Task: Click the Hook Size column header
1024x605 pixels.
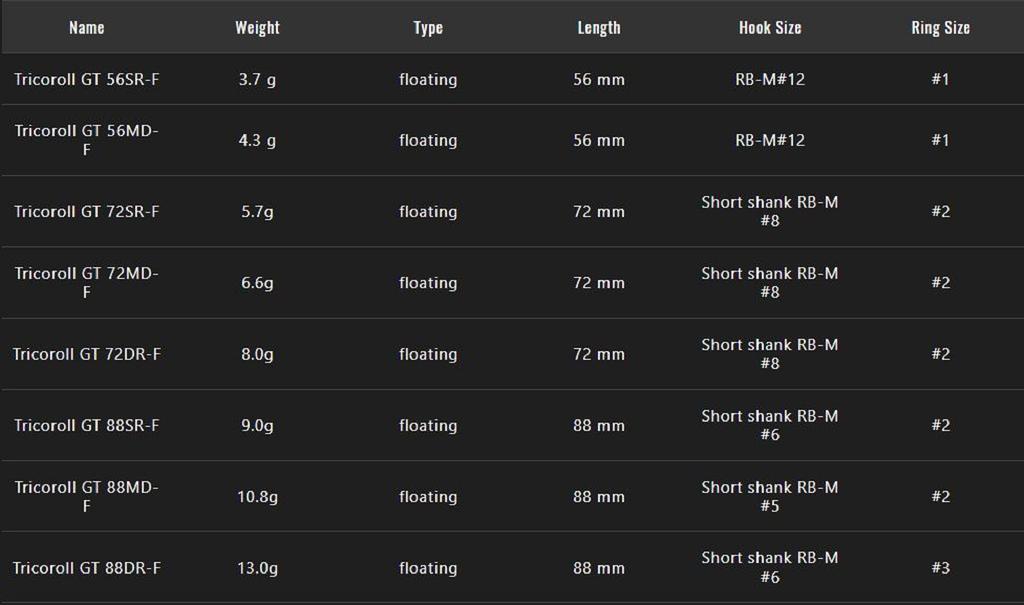Action: [769, 28]
